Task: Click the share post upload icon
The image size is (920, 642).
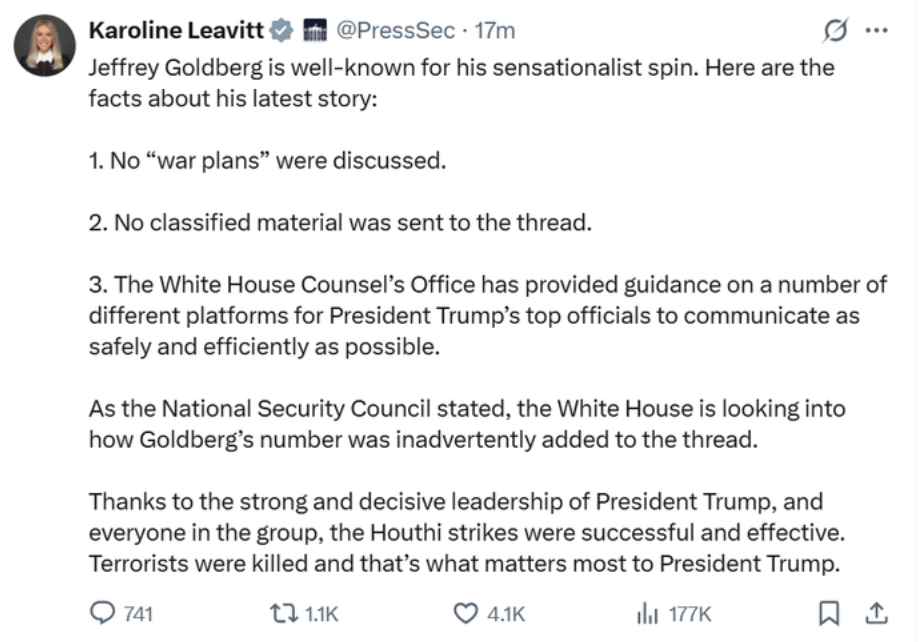Action: pos(875,613)
